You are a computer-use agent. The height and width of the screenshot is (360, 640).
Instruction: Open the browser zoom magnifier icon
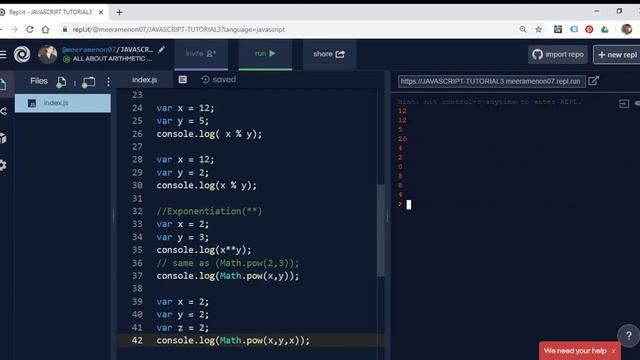pos(523,29)
